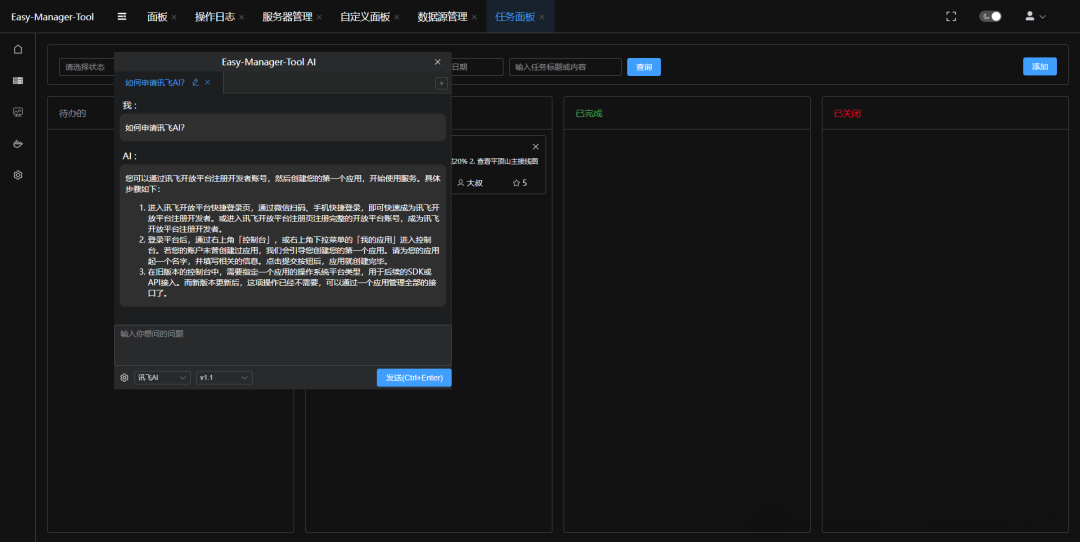Image resolution: width=1080 pixels, height=542 pixels.
Task: Rename the 如何申请讯飞AI? chat via pencil icon
Action: 195,83
